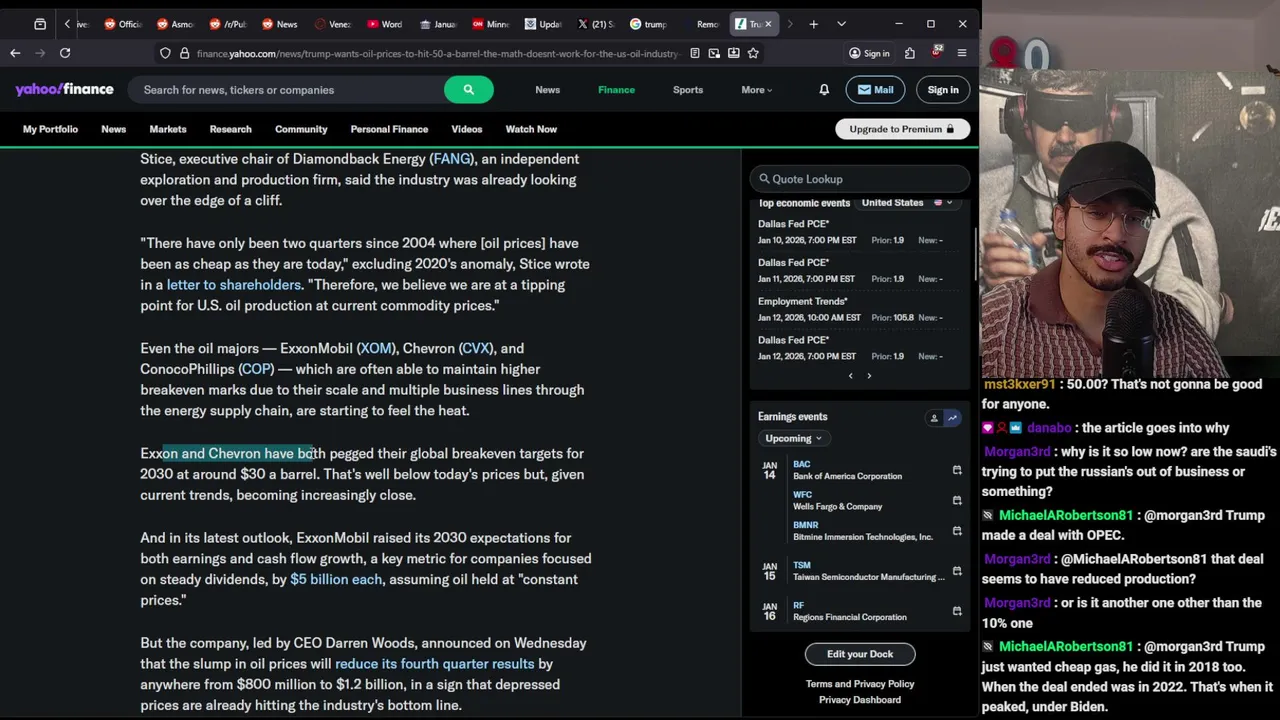Open the list-all-tabs chevron
Screen dimensions: 1280x720
pos(841,24)
